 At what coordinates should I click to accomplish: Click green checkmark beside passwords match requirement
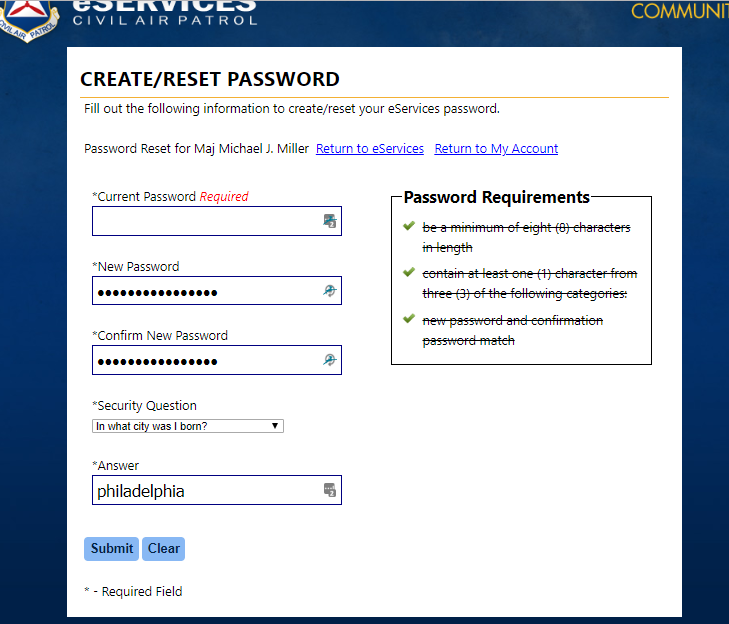click(x=409, y=319)
